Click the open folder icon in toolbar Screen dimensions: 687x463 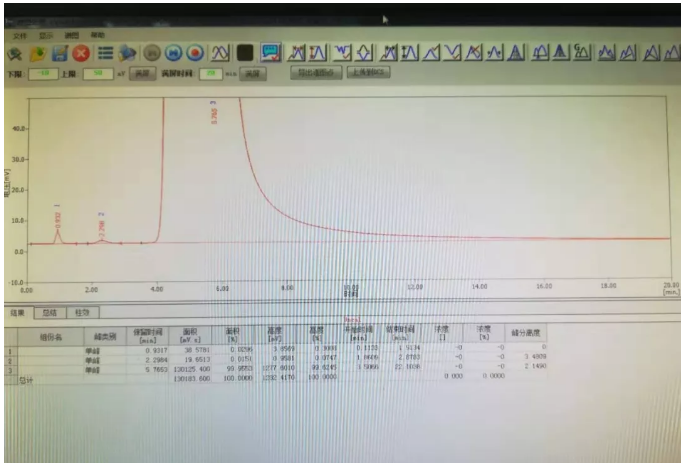coord(37,53)
